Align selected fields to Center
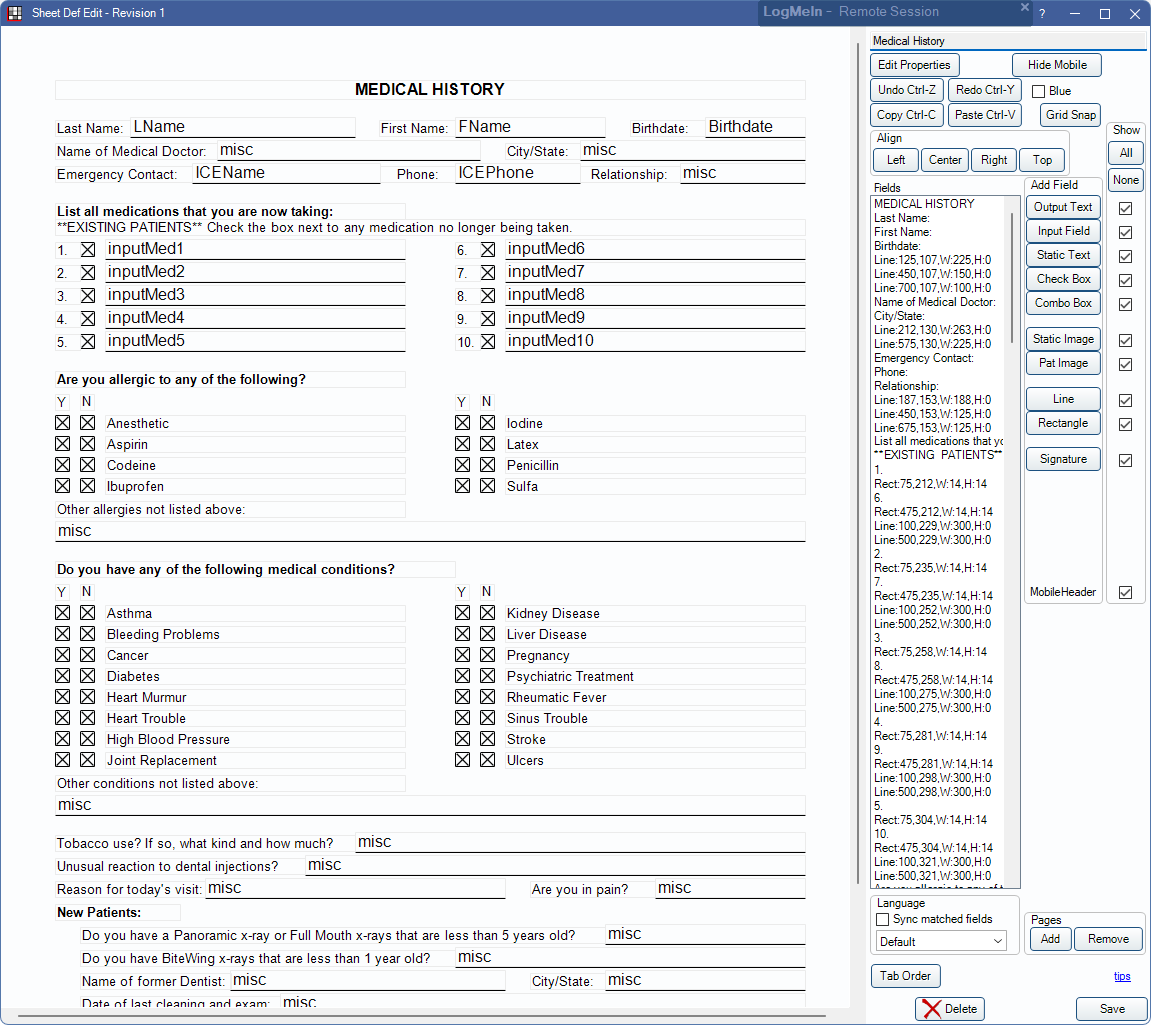This screenshot has width=1151, height=1025. [945, 160]
